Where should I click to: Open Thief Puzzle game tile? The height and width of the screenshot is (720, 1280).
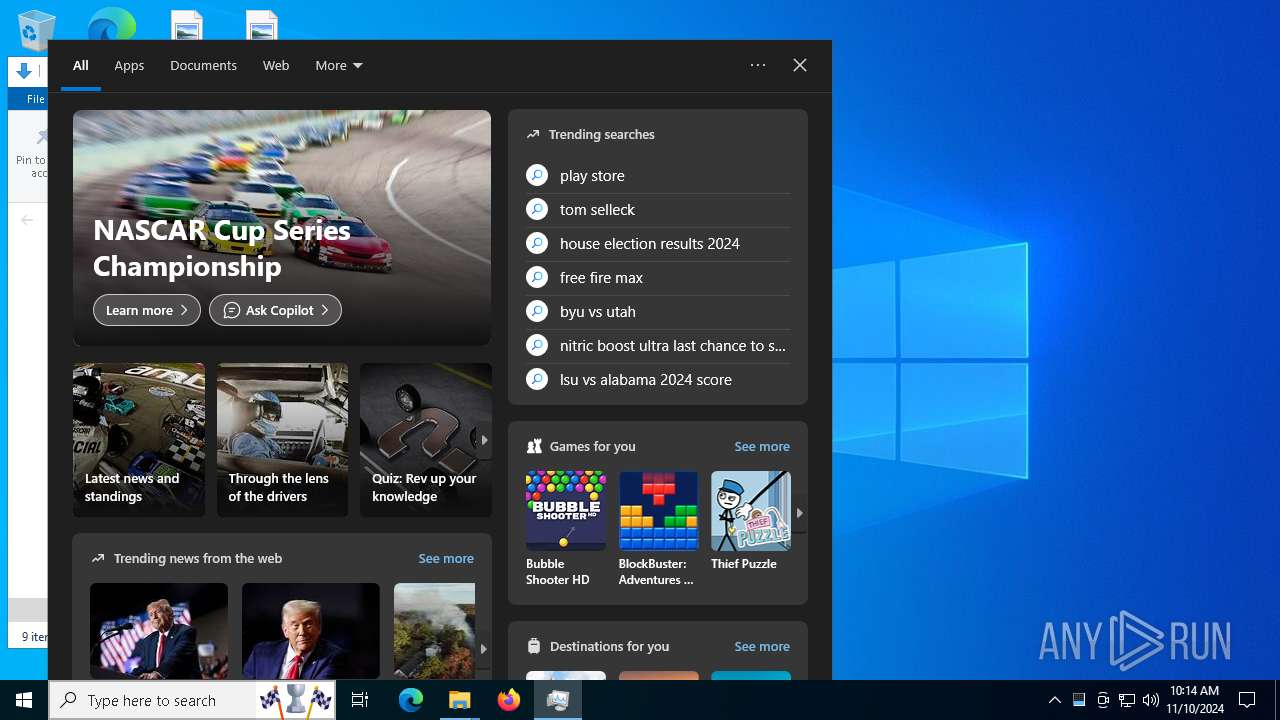click(x=751, y=521)
